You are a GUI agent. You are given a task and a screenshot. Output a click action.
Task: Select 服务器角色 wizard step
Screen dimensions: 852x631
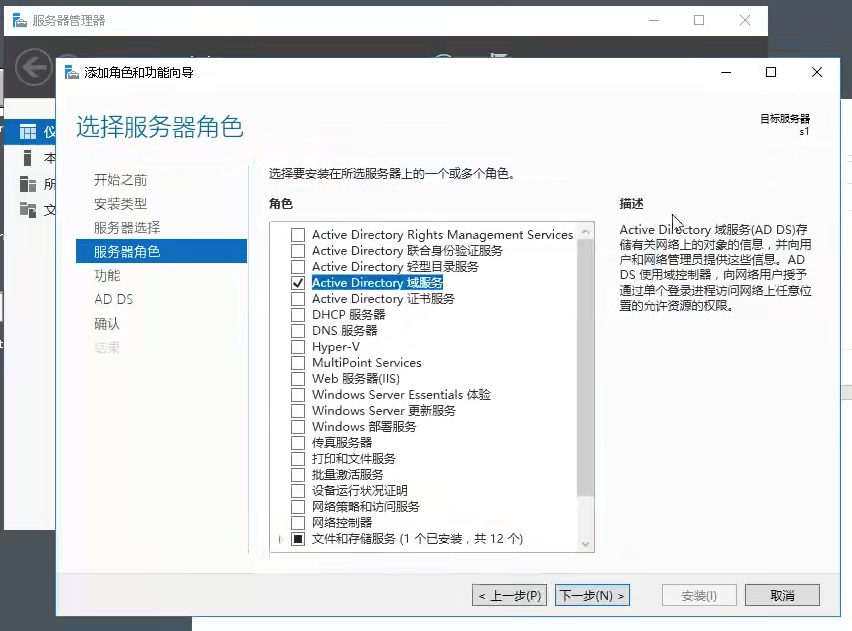[x=161, y=251]
